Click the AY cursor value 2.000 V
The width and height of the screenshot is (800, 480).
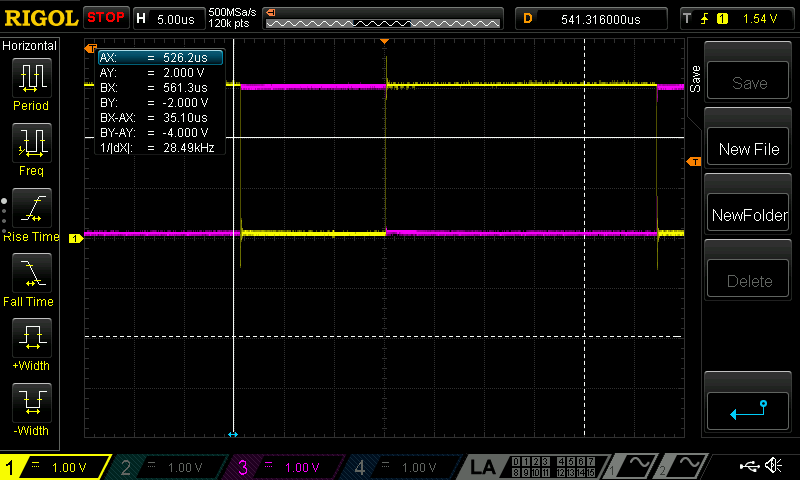point(183,73)
